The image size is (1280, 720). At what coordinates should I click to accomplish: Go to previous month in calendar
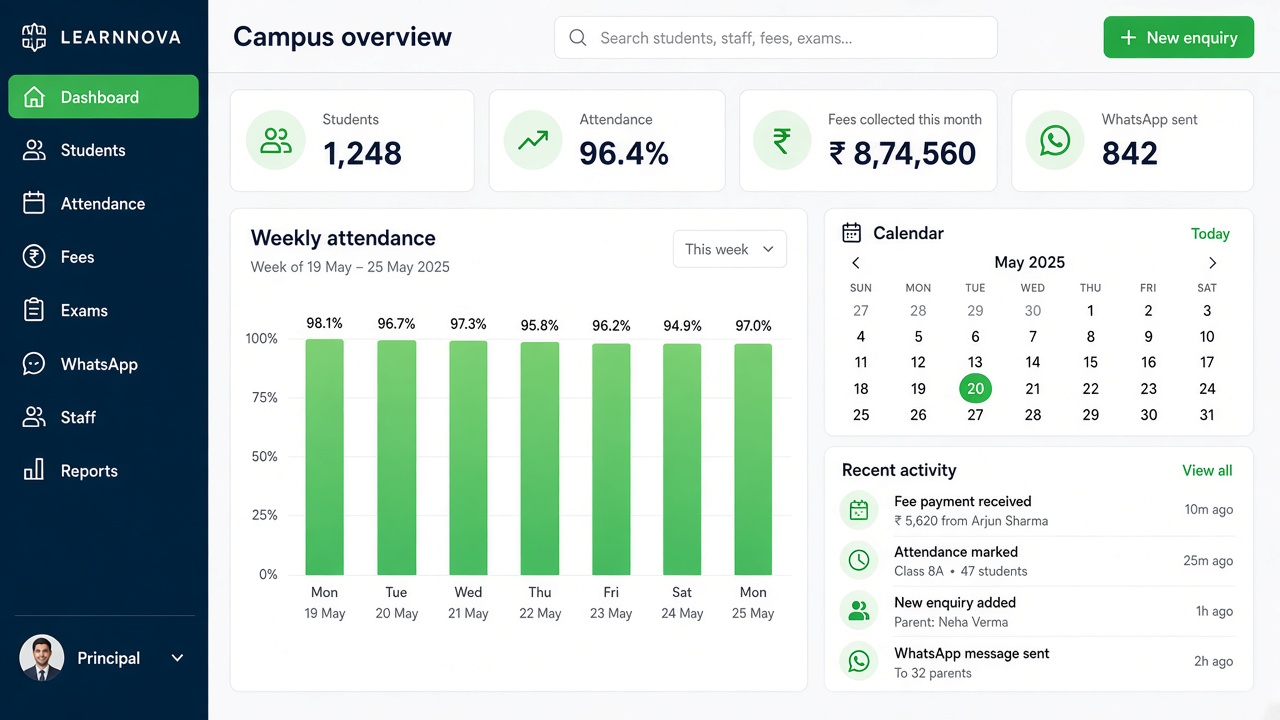coord(856,263)
